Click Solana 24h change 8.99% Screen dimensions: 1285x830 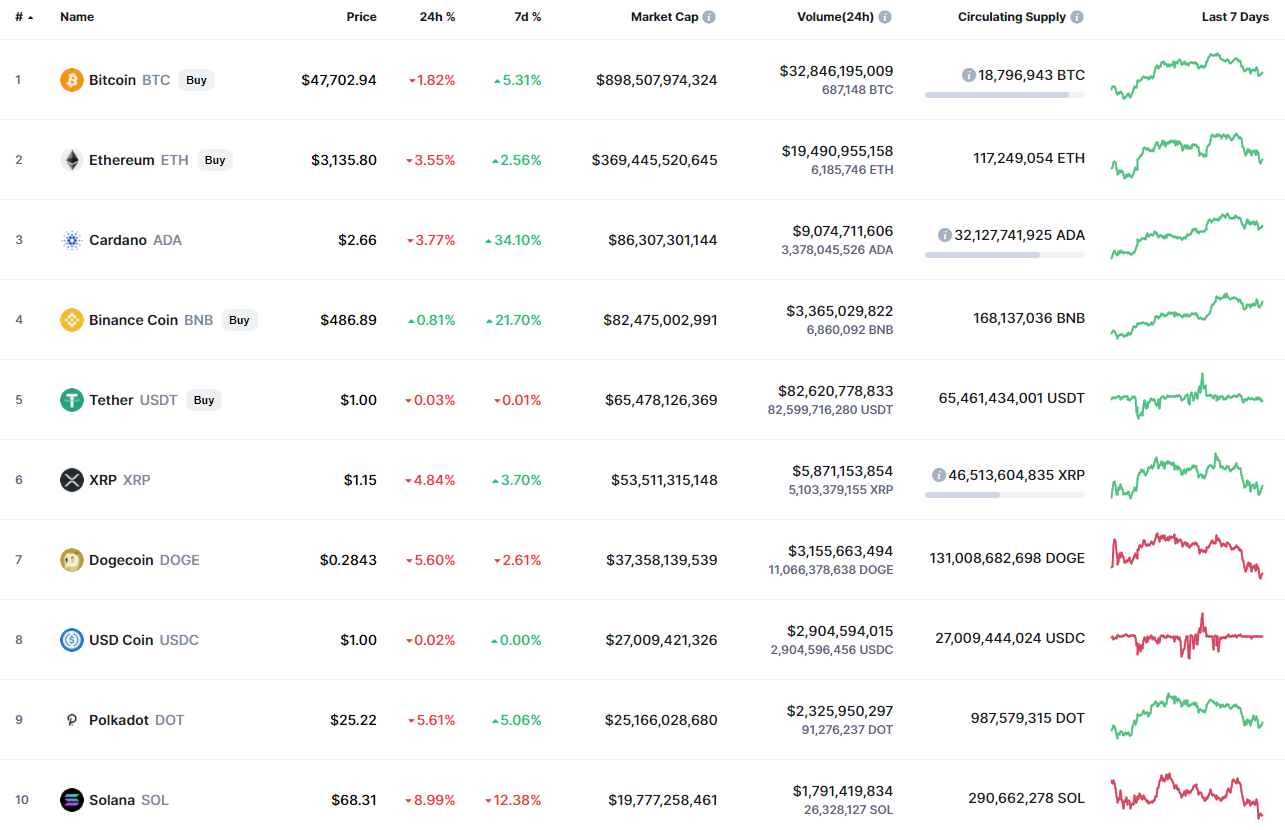tap(430, 800)
